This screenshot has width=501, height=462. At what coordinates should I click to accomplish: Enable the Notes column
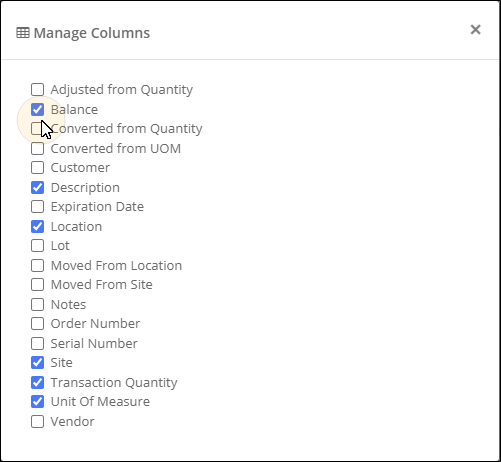(x=37, y=304)
